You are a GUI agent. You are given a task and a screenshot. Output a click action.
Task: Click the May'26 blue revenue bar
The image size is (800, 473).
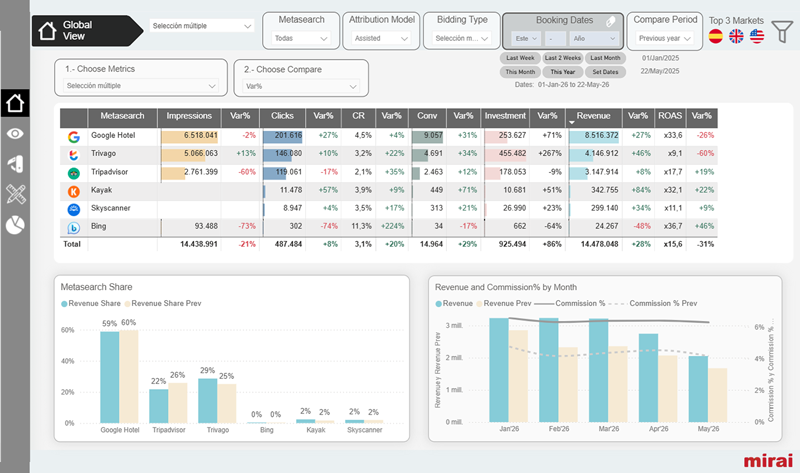698,389
